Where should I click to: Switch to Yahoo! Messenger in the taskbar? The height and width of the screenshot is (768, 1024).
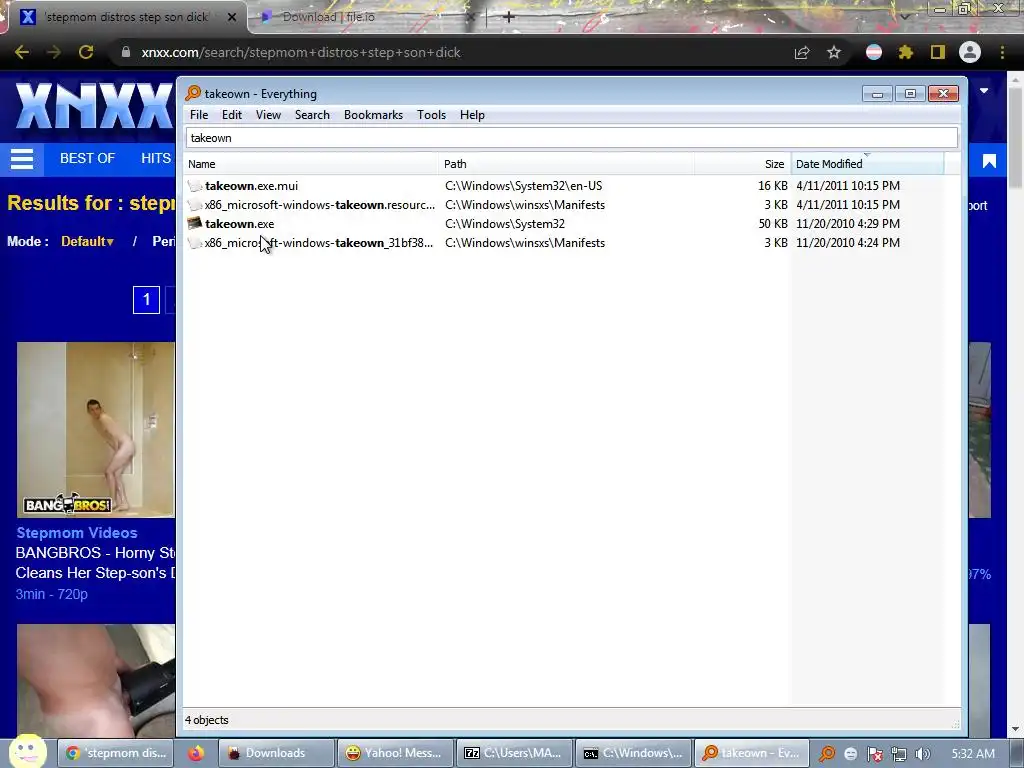(x=394, y=753)
